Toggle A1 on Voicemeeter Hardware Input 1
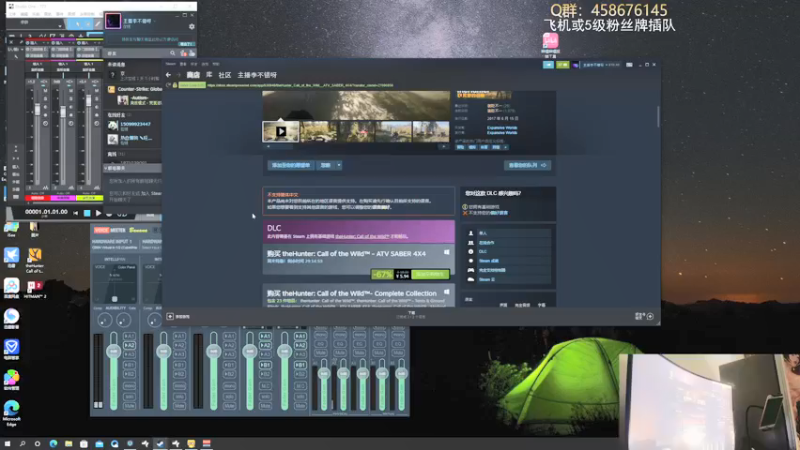This screenshot has width=800, height=450. tap(129, 336)
